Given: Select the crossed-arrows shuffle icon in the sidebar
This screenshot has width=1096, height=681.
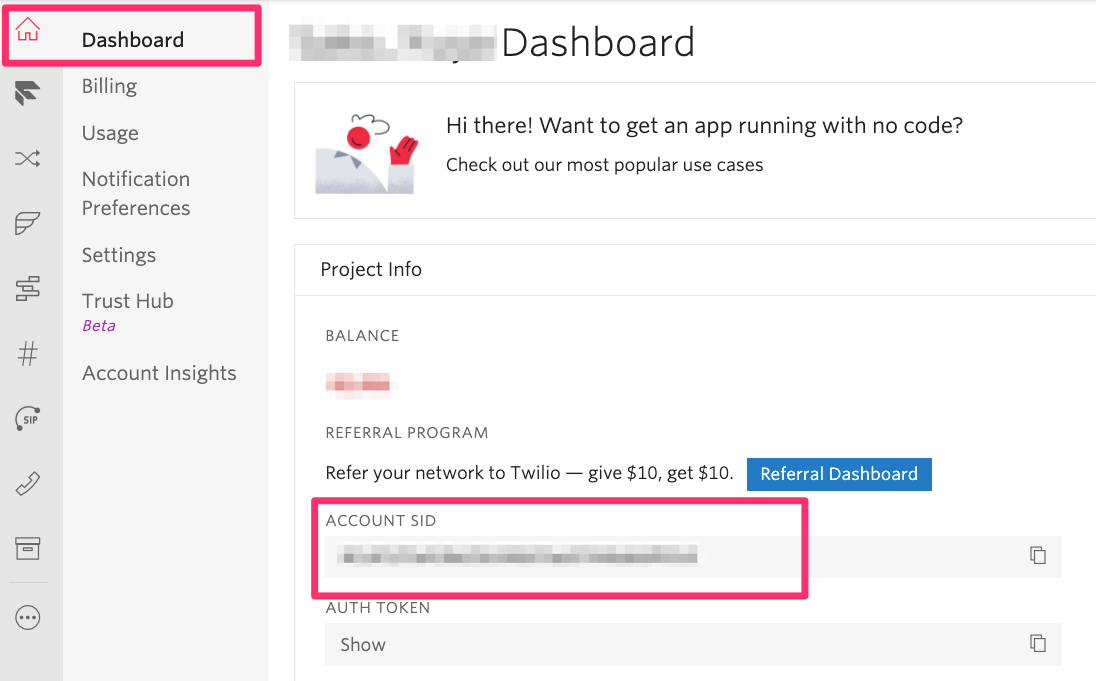Looking at the screenshot, I should point(28,158).
